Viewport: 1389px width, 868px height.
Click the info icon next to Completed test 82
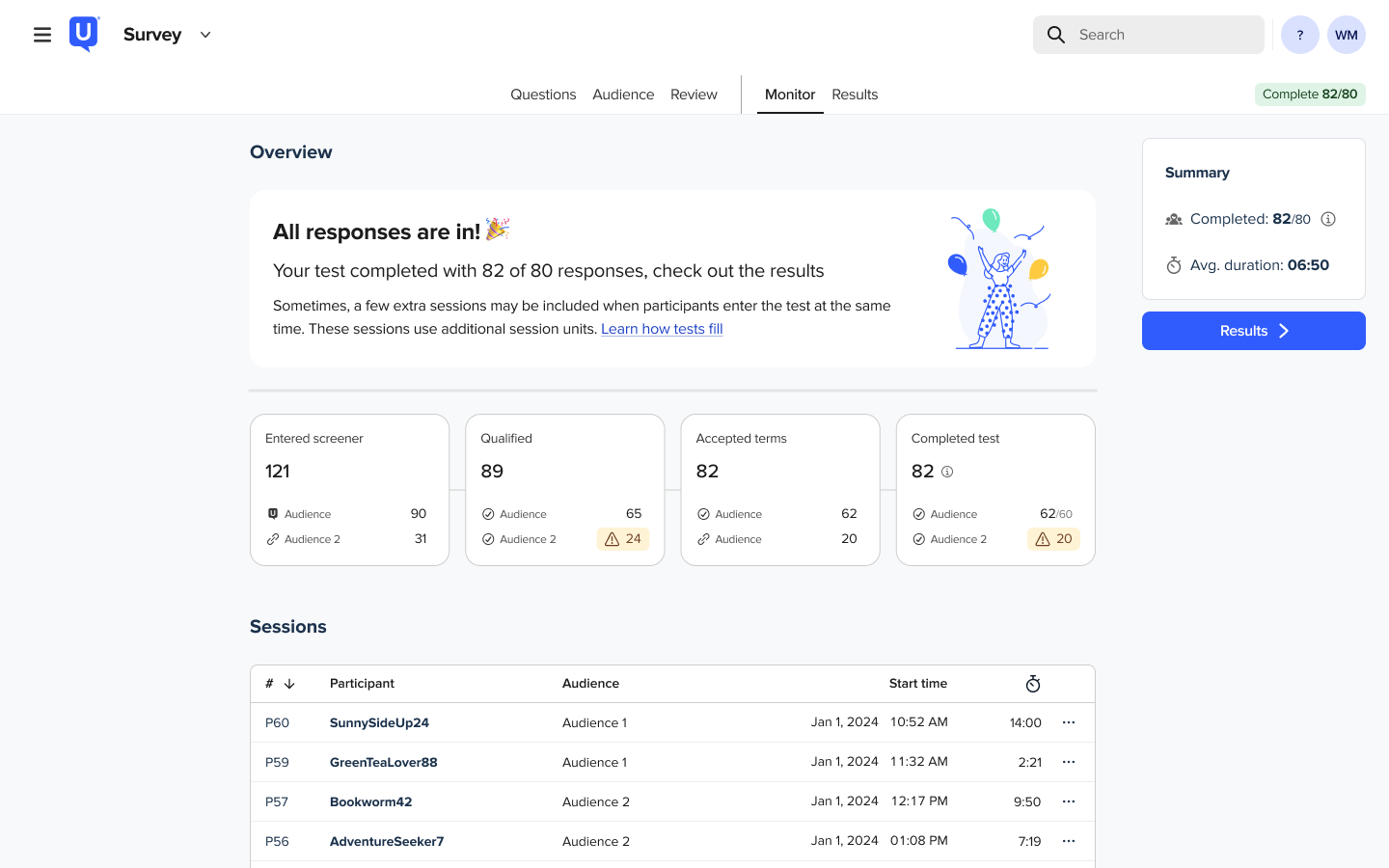point(947,472)
